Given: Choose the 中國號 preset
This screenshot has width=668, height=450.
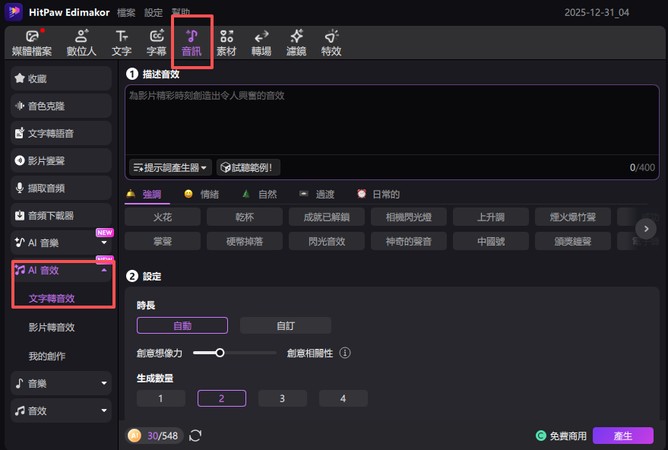Looking at the screenshot, I should pos(491,241).
